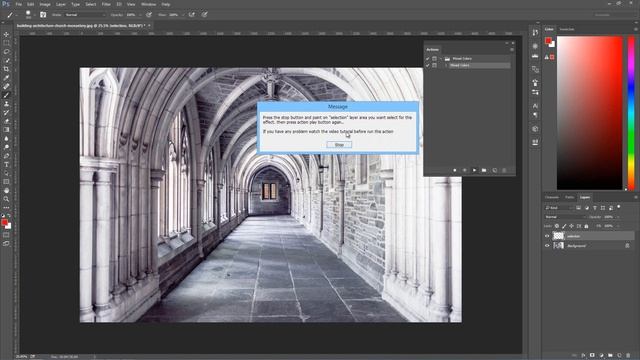Select the Eraser tool
Image resolution: width=640 pixels, height=360 pixels.
click(6, 121)
